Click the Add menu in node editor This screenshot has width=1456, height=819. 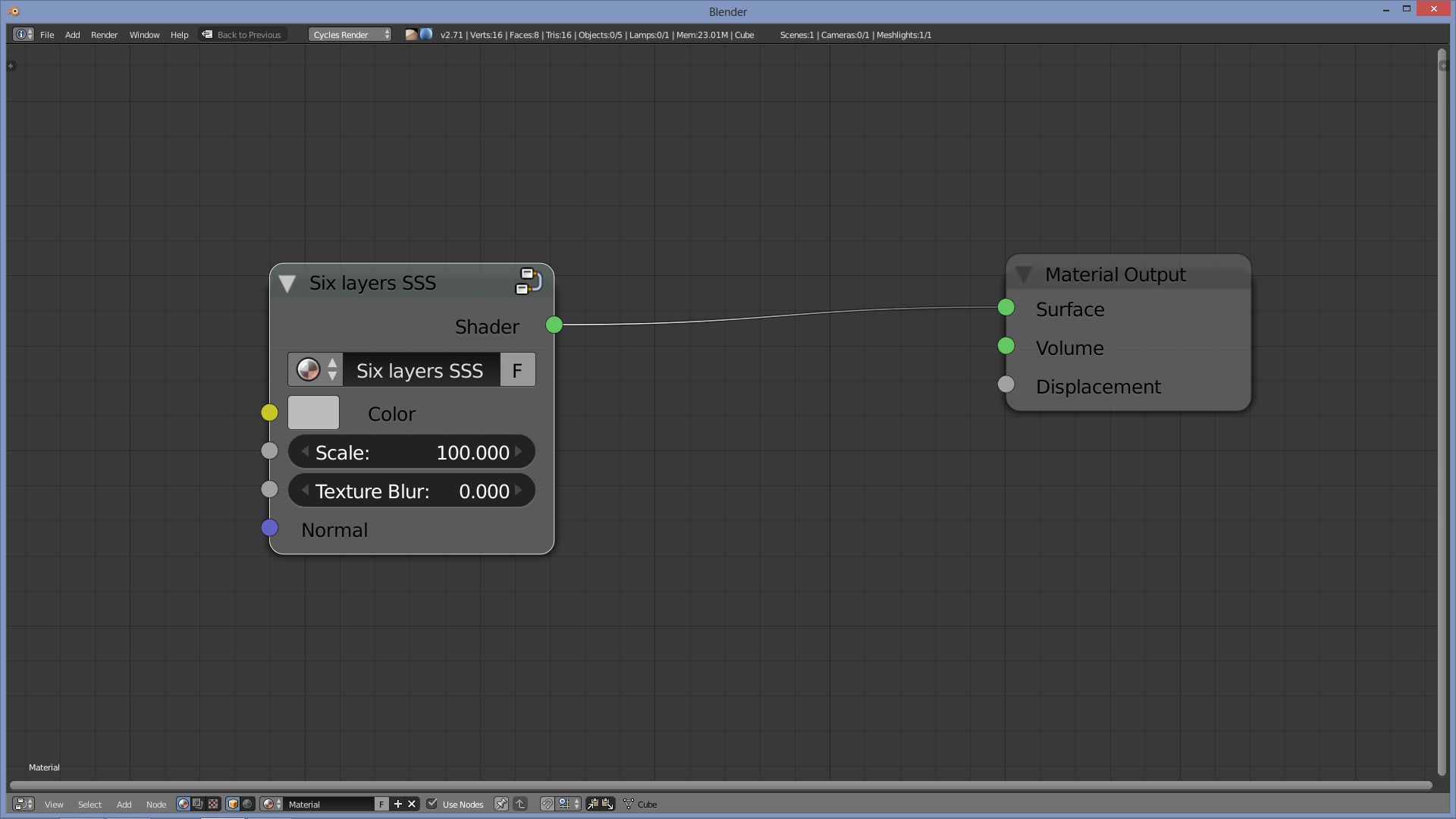click(123, 804)
